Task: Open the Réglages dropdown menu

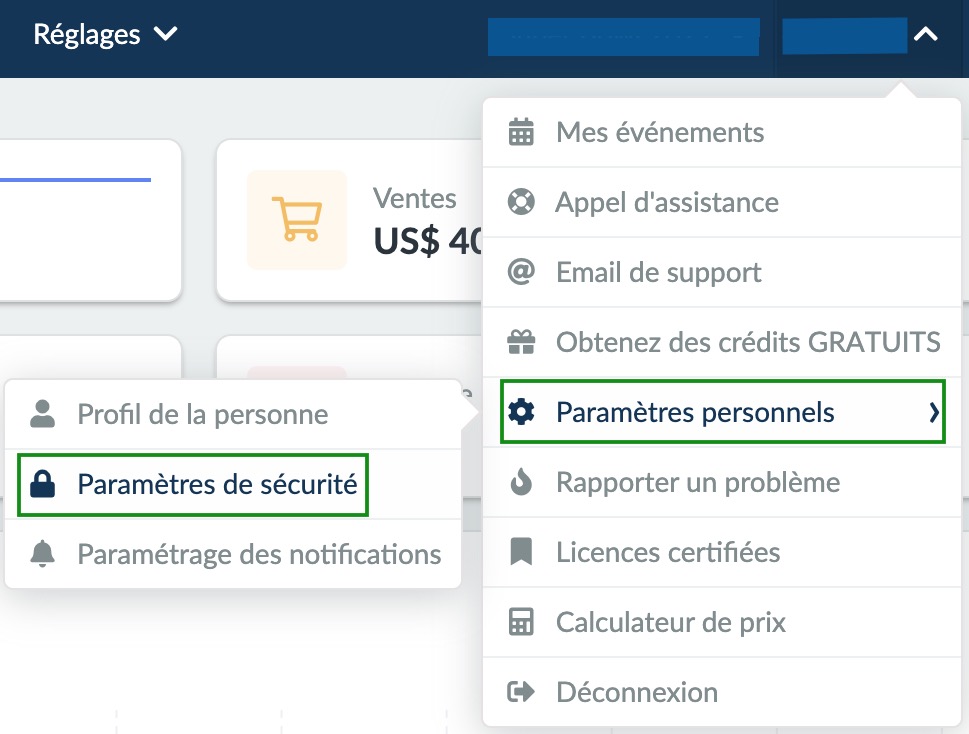Action: [105, 35]
